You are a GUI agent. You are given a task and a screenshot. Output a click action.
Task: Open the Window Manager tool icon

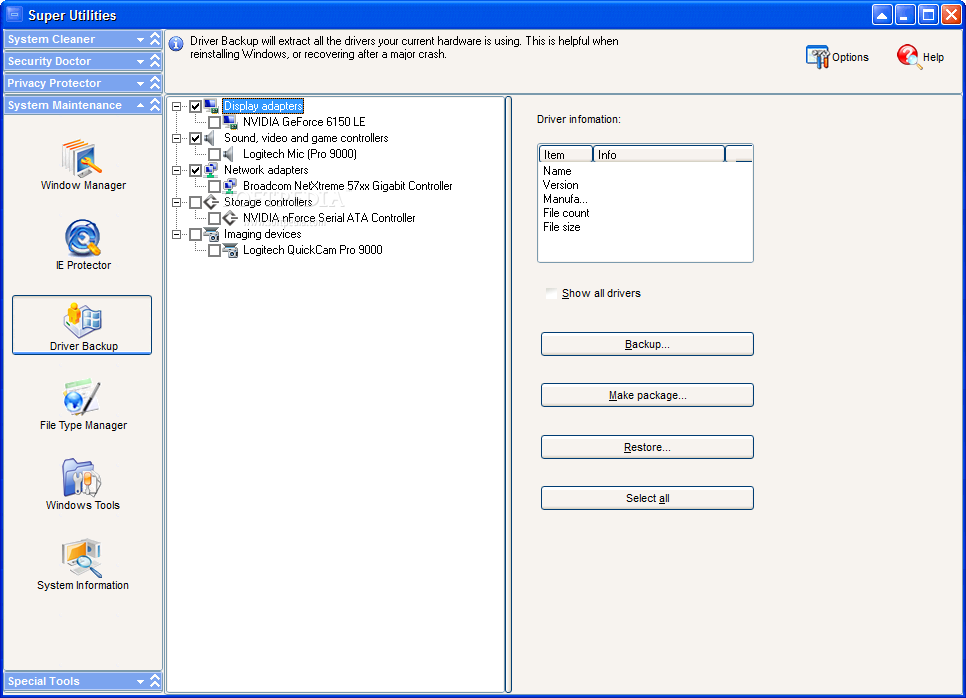(82, 158)
